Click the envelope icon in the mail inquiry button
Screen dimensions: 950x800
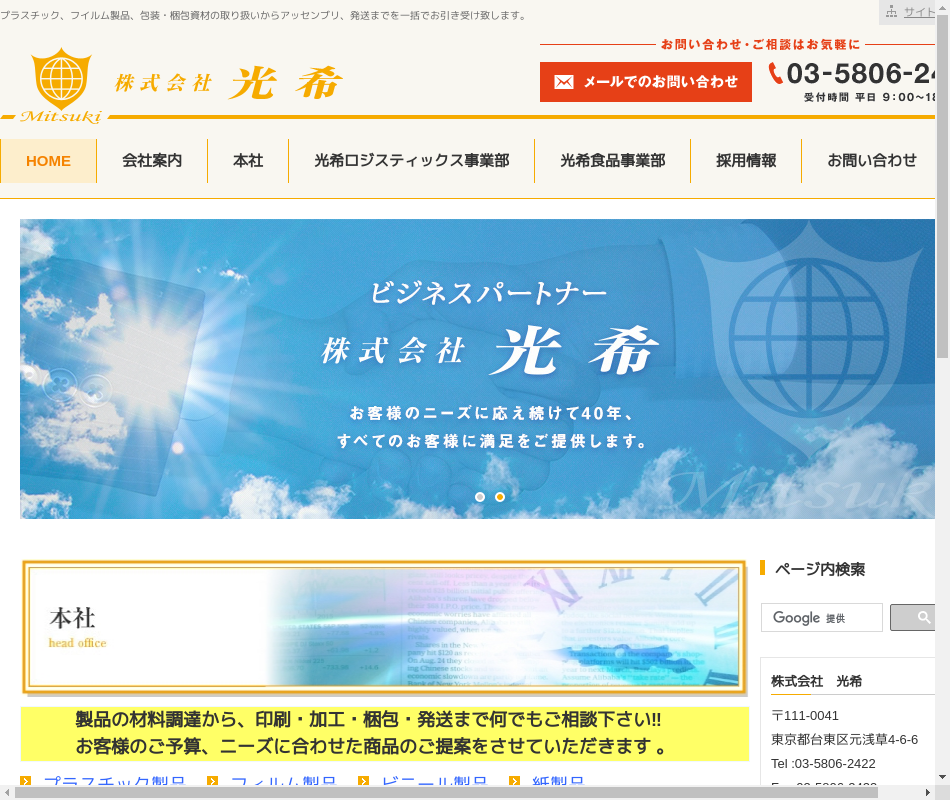564,82
